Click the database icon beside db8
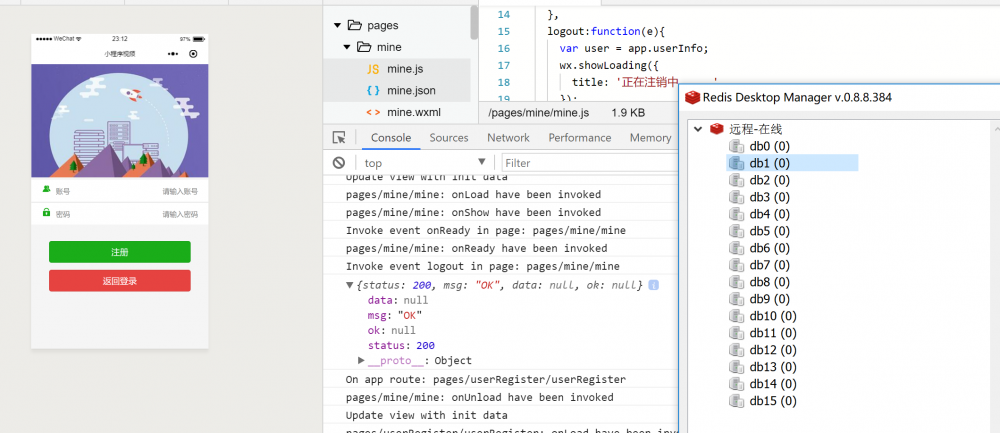 tap(737, 282)
